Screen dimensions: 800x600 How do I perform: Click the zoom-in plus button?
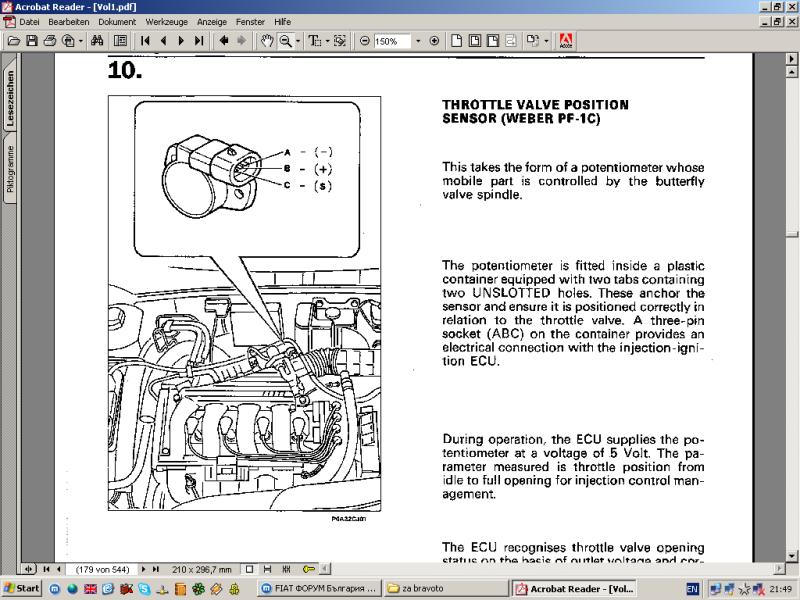point(433,41)
